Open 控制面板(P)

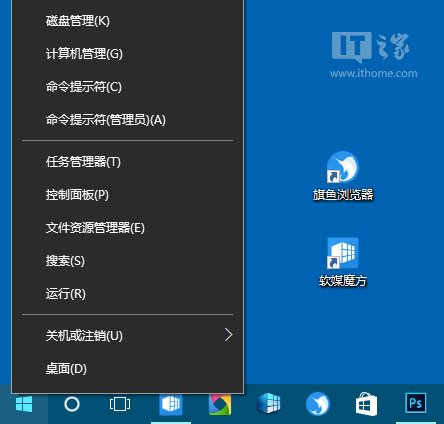pyautogui.click(x=128, y=195)
